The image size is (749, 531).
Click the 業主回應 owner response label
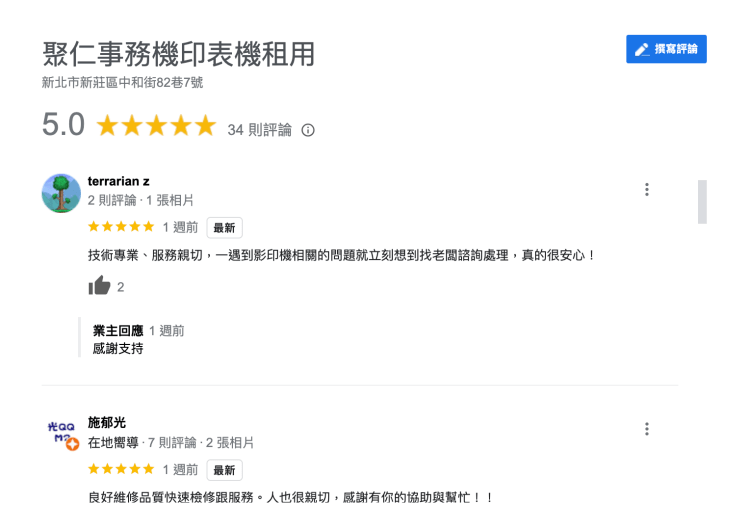[118, 331]
